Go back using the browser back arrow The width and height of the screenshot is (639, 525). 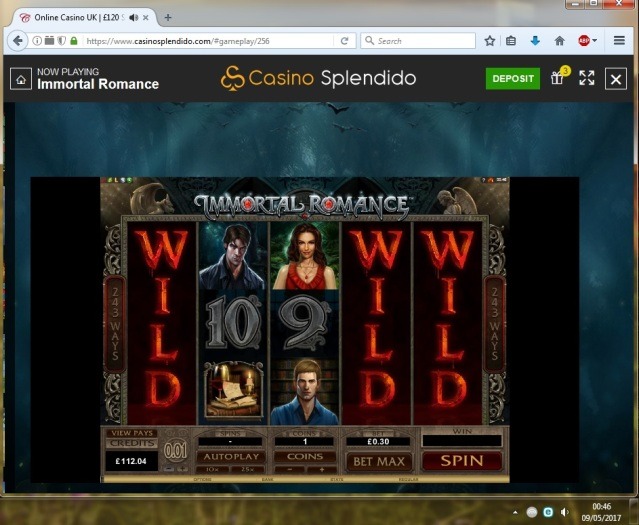(x=18, y=41)
